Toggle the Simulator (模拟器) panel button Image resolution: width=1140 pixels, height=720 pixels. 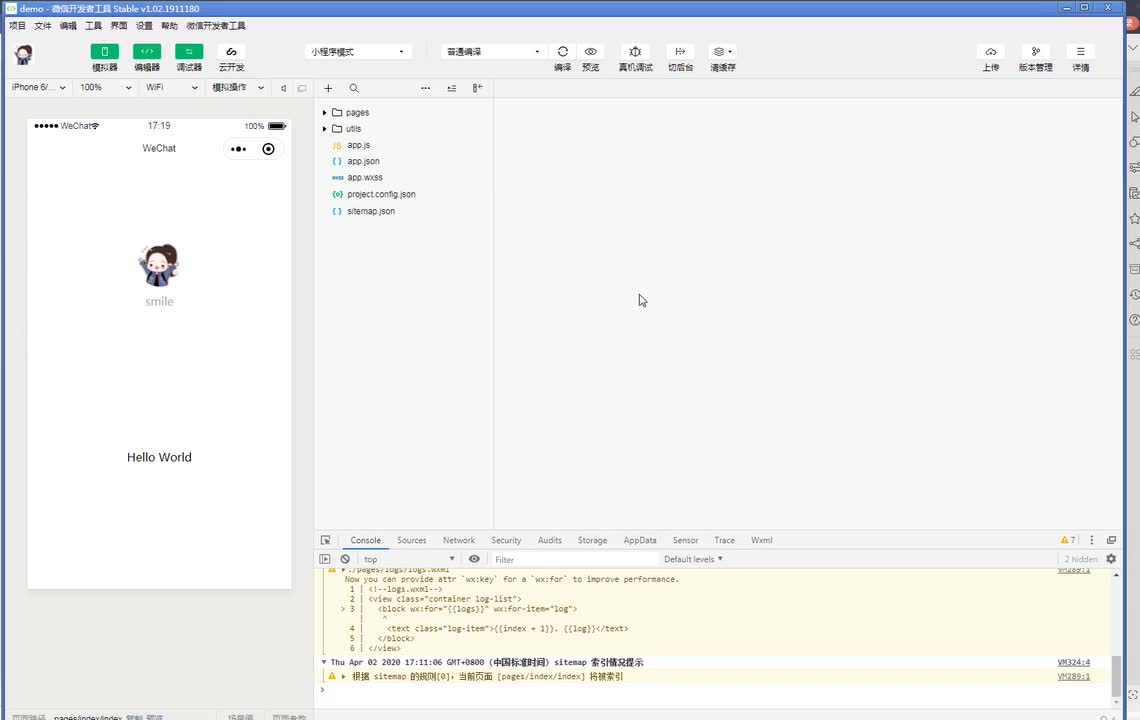click(105, 52)
